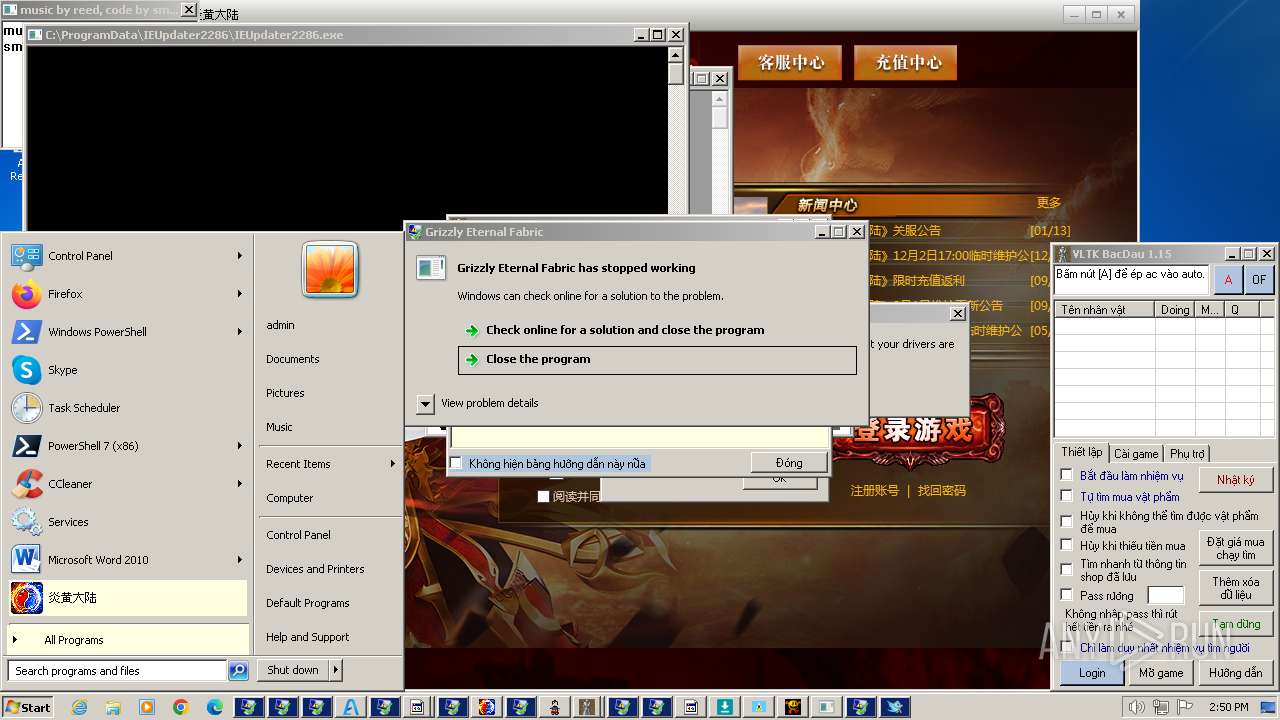Open Help and Support

click(x=307, y=637)
